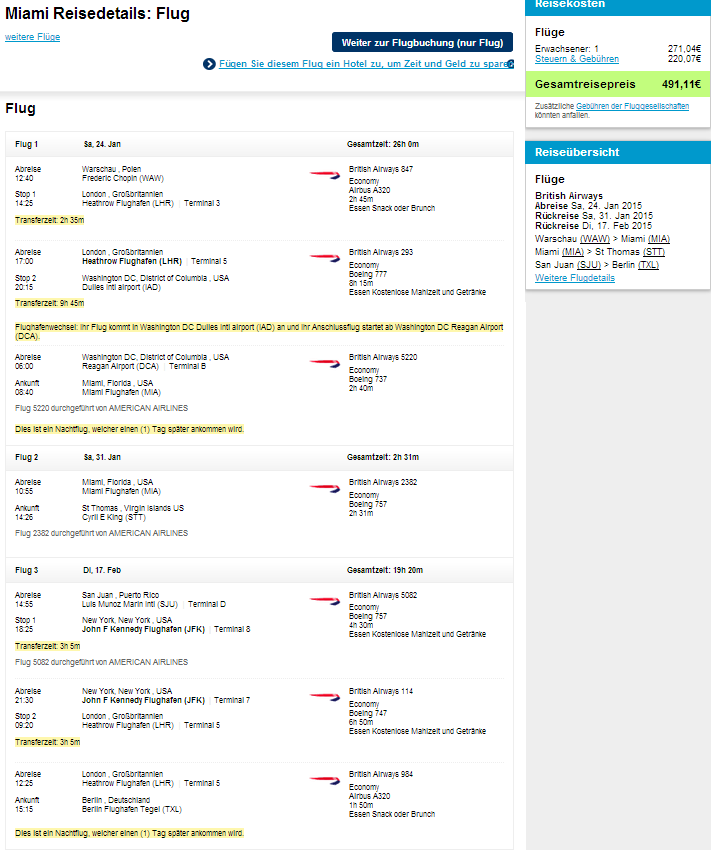
Task: Select 'British Airways 847' flight number
Action: [381, 169]
